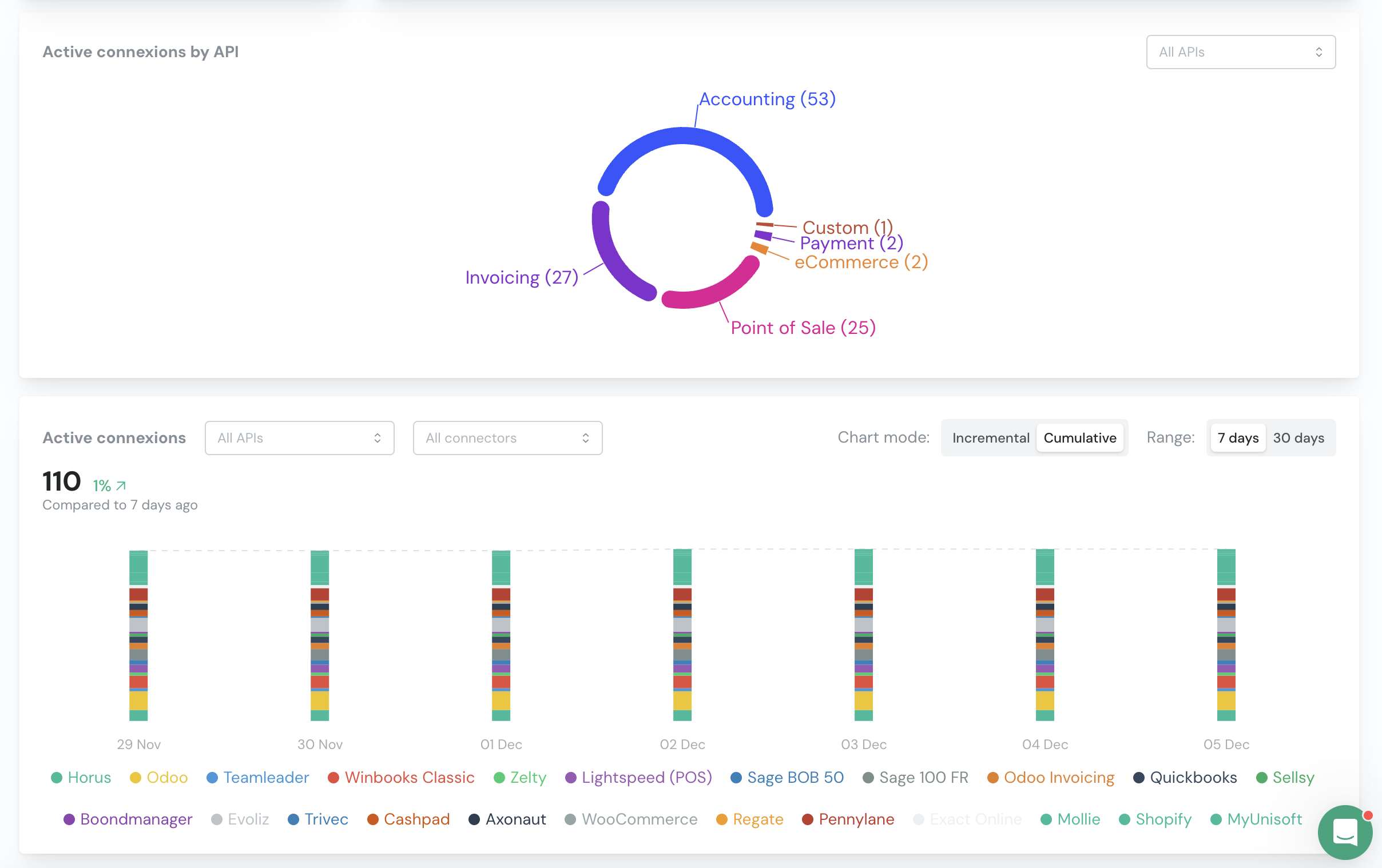Click the Shopify legend dot
The height and width of the screenshot is (868, 1382).
click(x=1125, y=820)
